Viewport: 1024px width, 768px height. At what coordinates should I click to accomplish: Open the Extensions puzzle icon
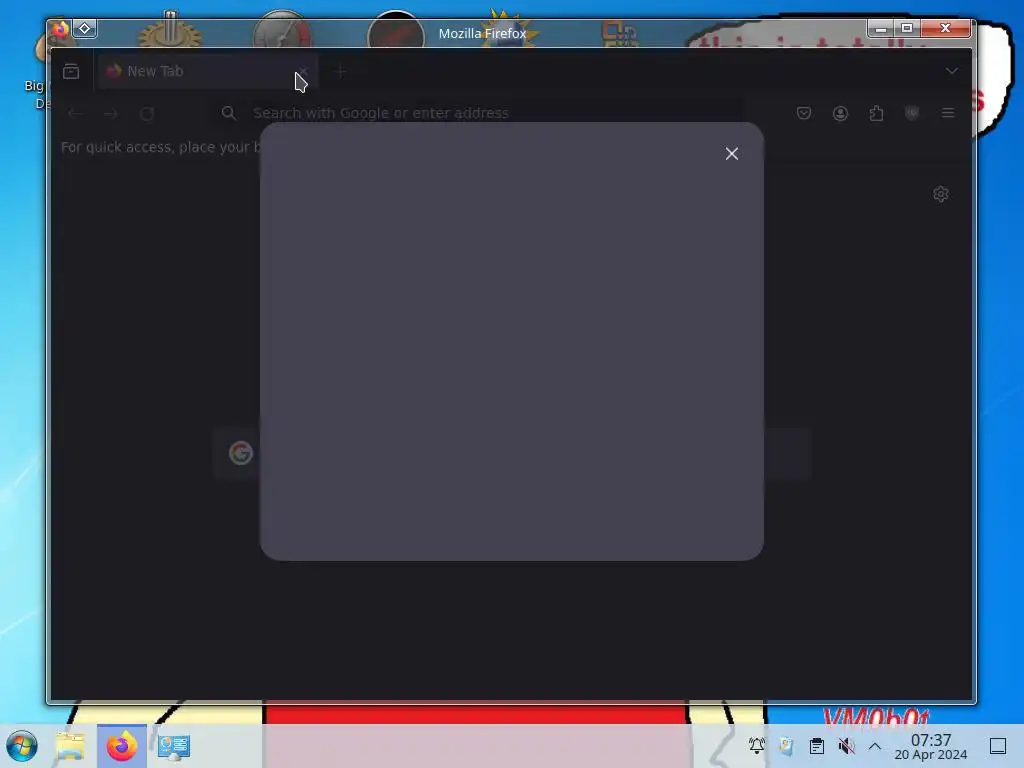(876, 113)
